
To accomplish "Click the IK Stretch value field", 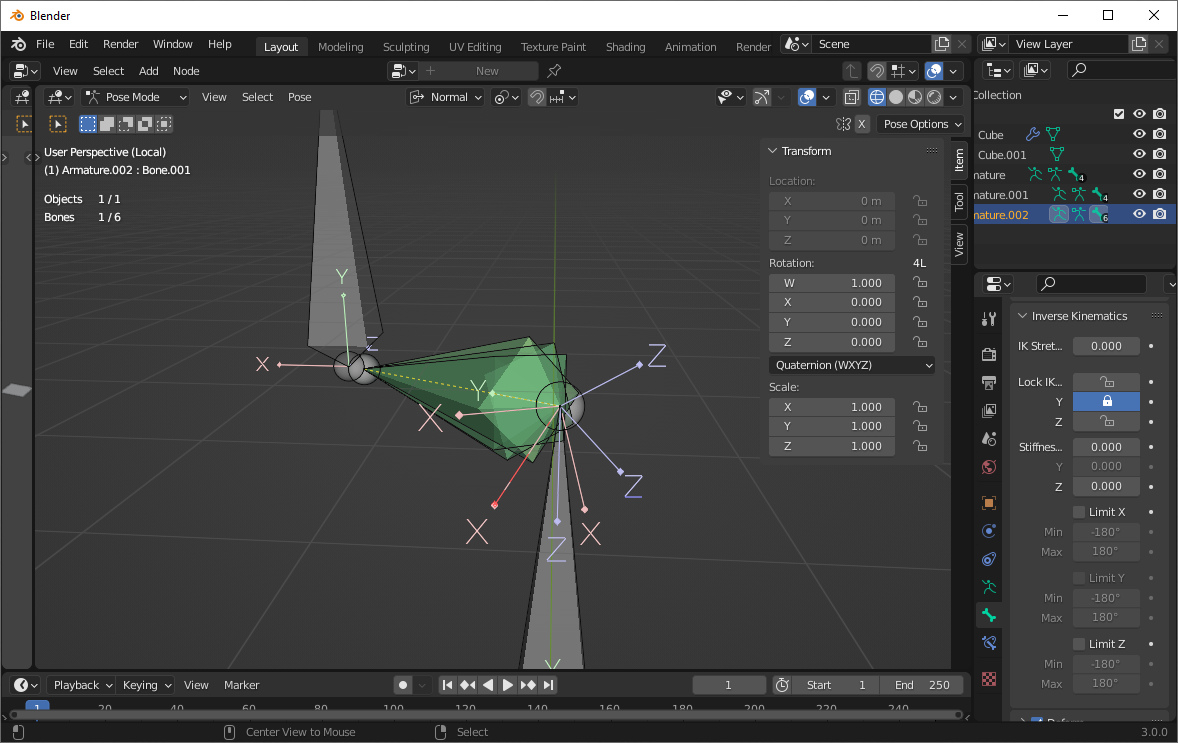I will tap(1106, 346).
